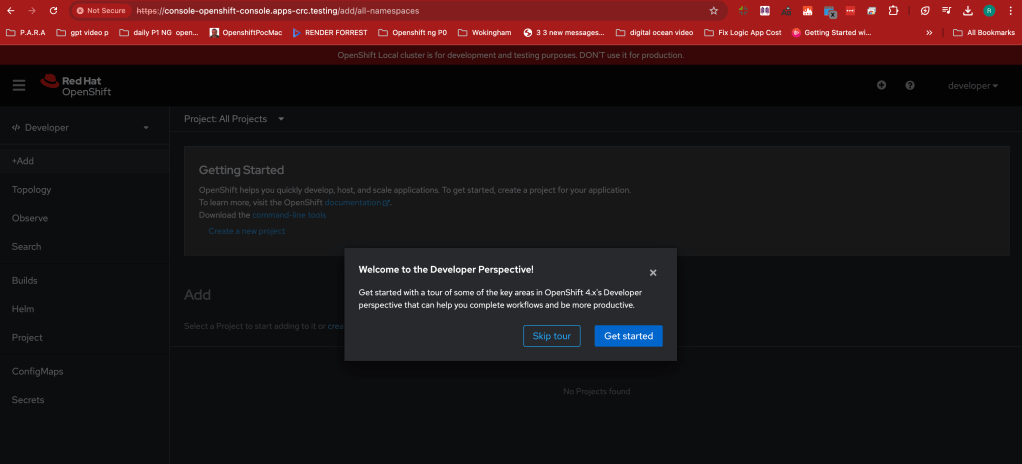Click the Skip tour button
The width and height of the screenshot is (1022, 464).
[551, 336]
